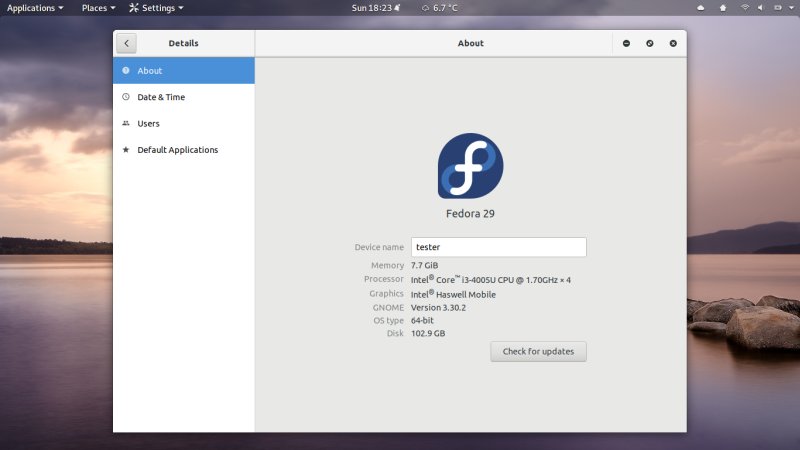Focus the Device name text field
The width and height of the screenshot is (800, 450).
pos(498,247)
